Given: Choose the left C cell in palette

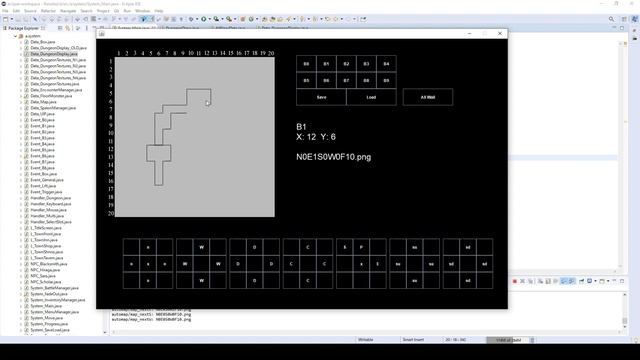Looking at the screenshot, I should coord(291,264).
